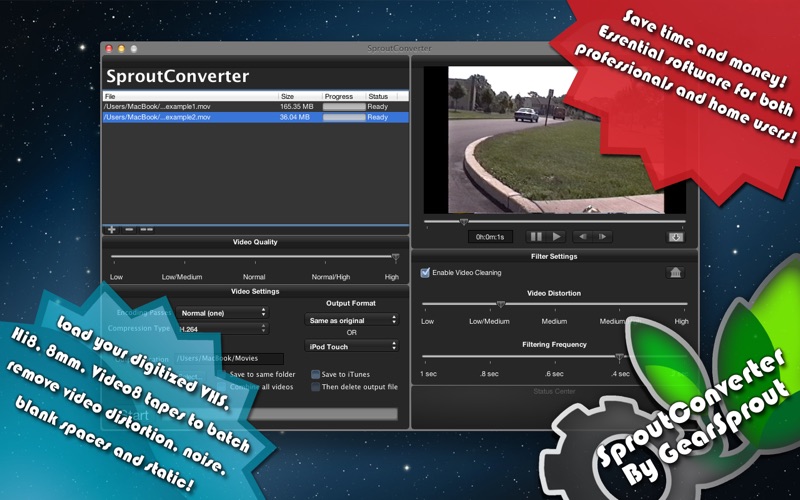This screenshot has width=800, height=500.
Task: Select the example2.mov file row
Action: tap(256, 117)
